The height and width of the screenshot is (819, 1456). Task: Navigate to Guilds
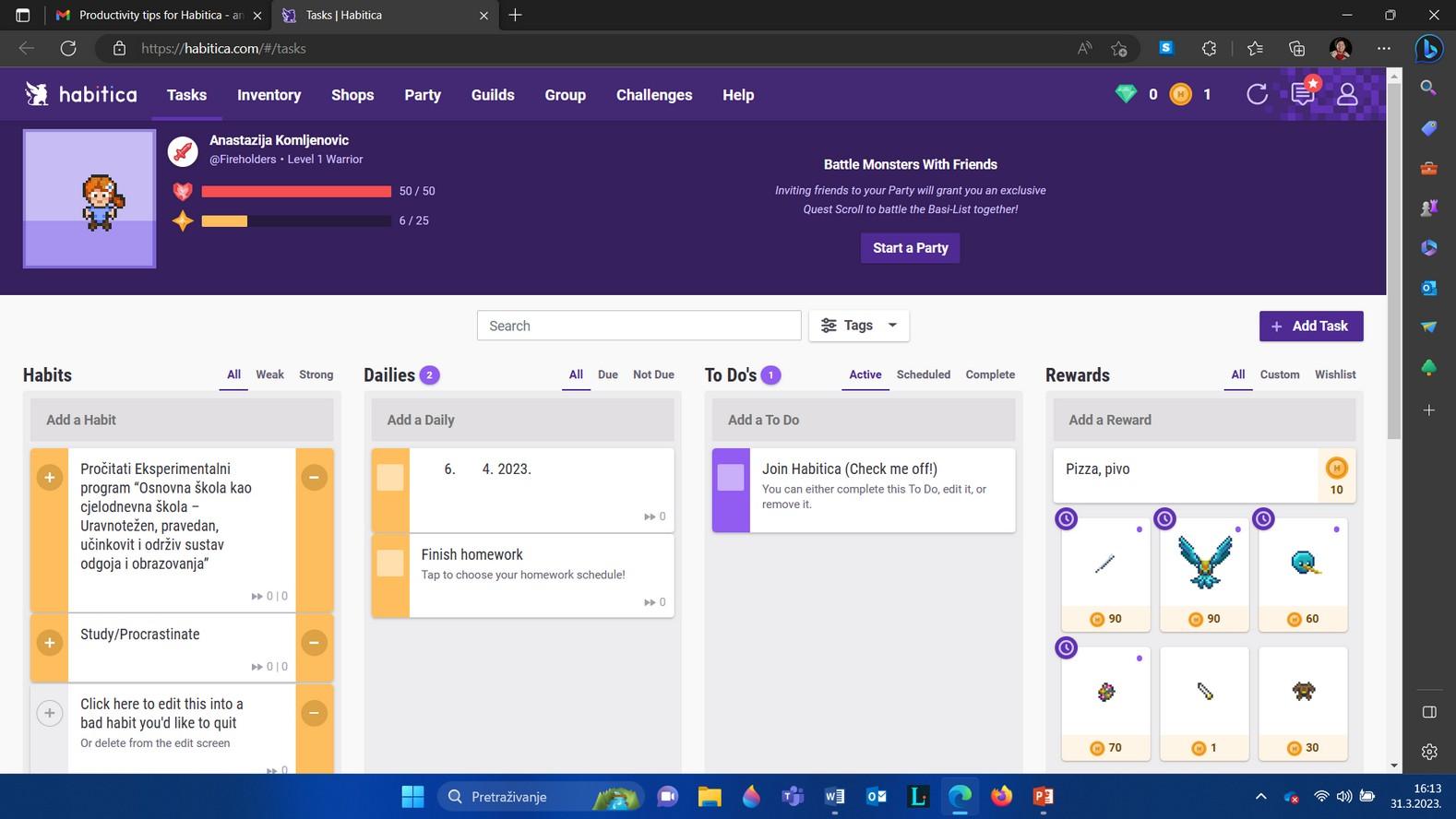click(493, 95)
